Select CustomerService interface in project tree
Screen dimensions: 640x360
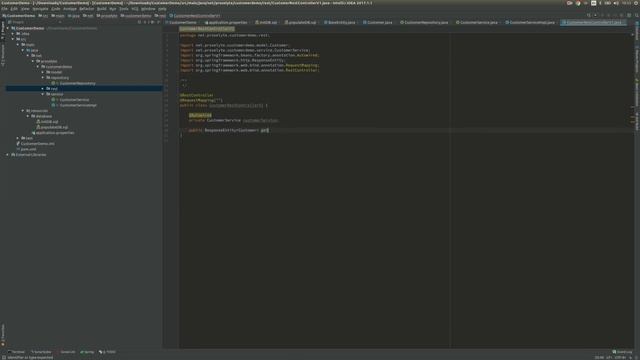(74, 100)
